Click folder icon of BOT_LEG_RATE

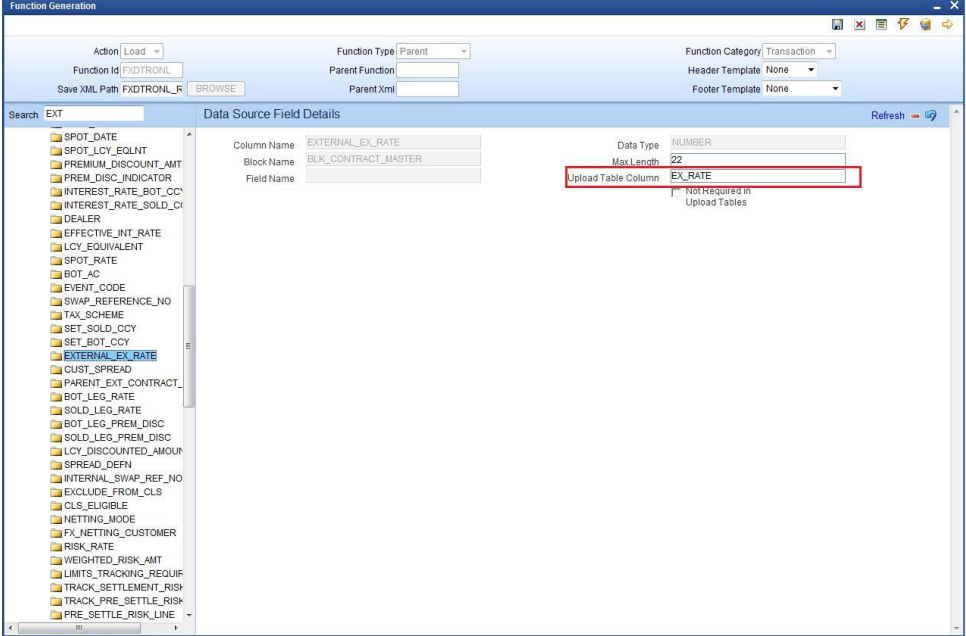click(x=56, y=396)
